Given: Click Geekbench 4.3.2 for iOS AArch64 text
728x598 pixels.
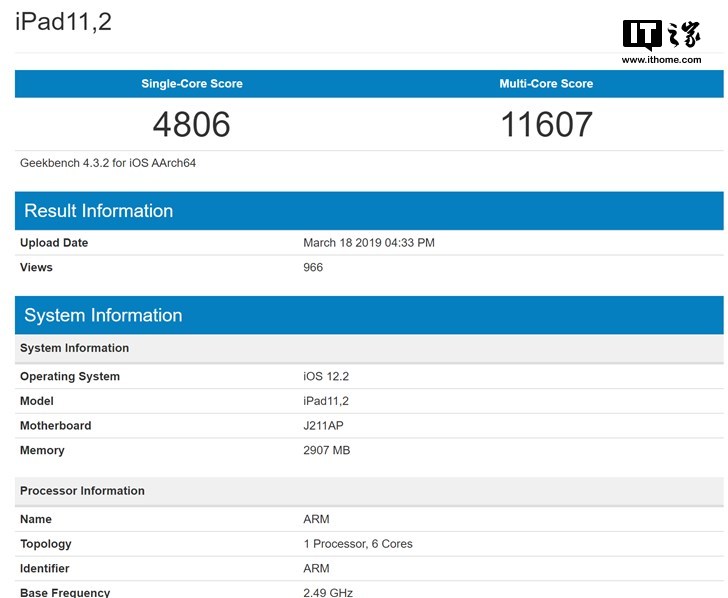Looking at the screenshot, I should pyautogui.click(x=108, y=163).
